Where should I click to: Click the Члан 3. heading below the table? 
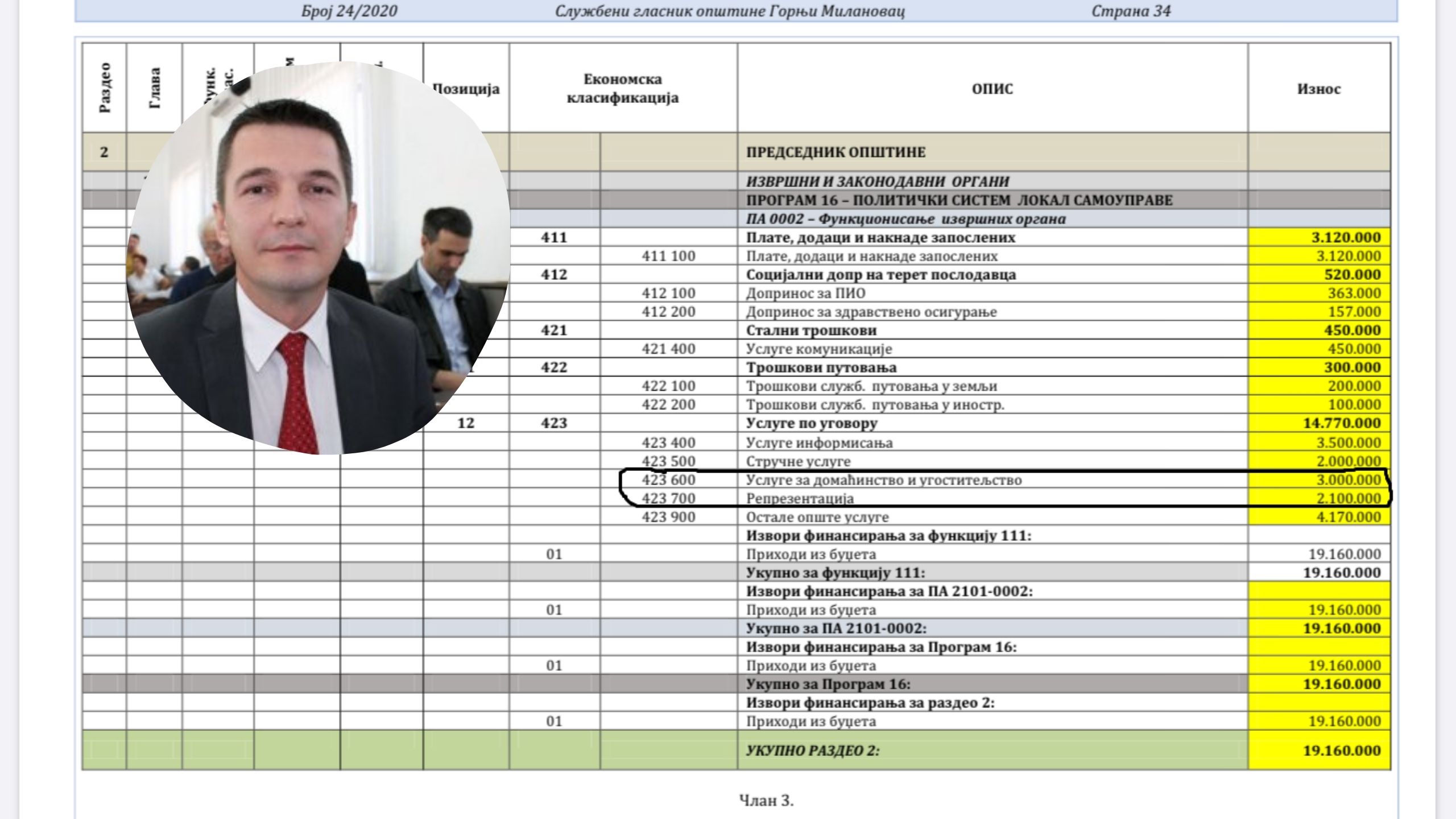766,801
